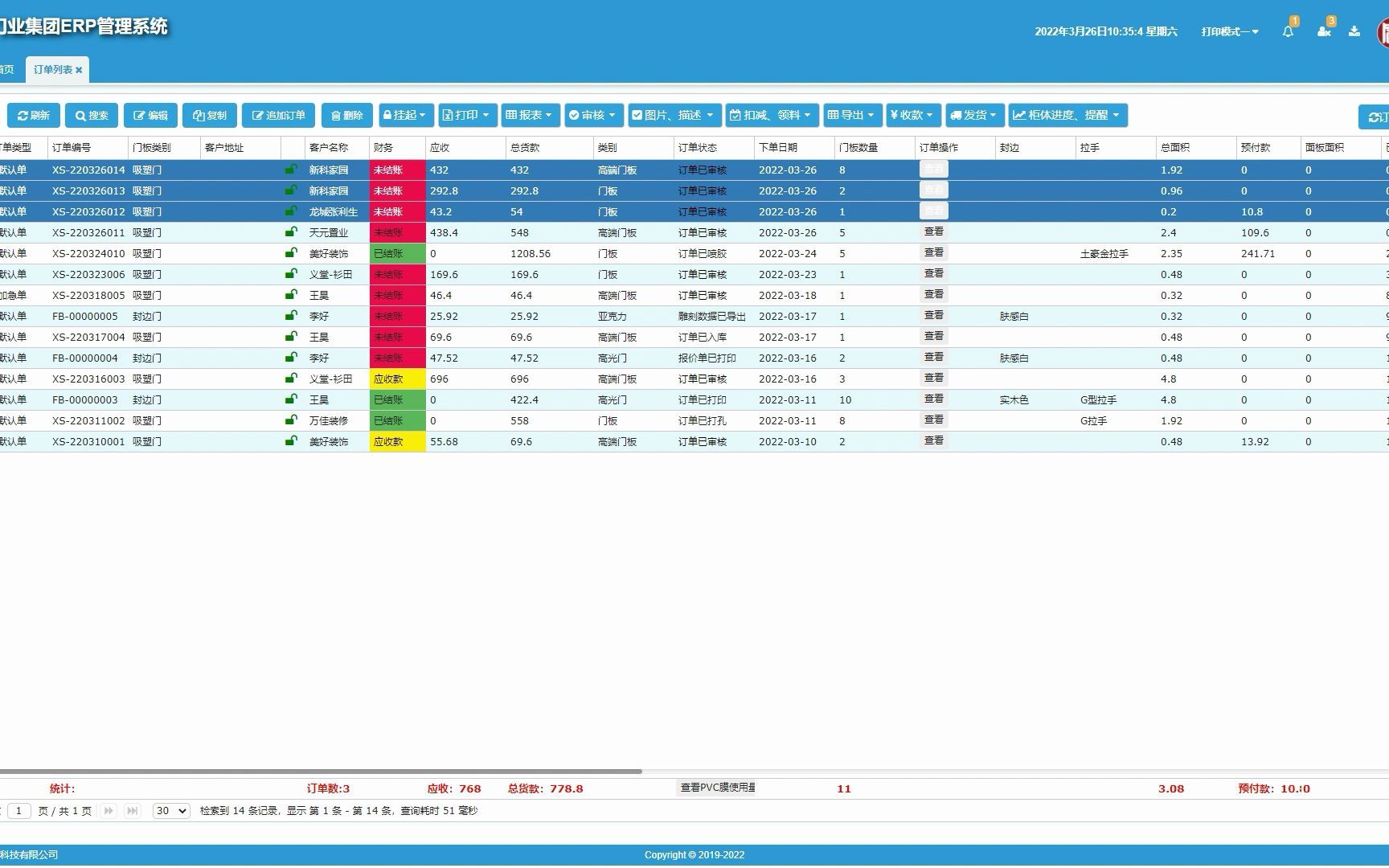Click the horizontal table scrollbar
This screenshot has height=868, width=1389.
point(320,772)
